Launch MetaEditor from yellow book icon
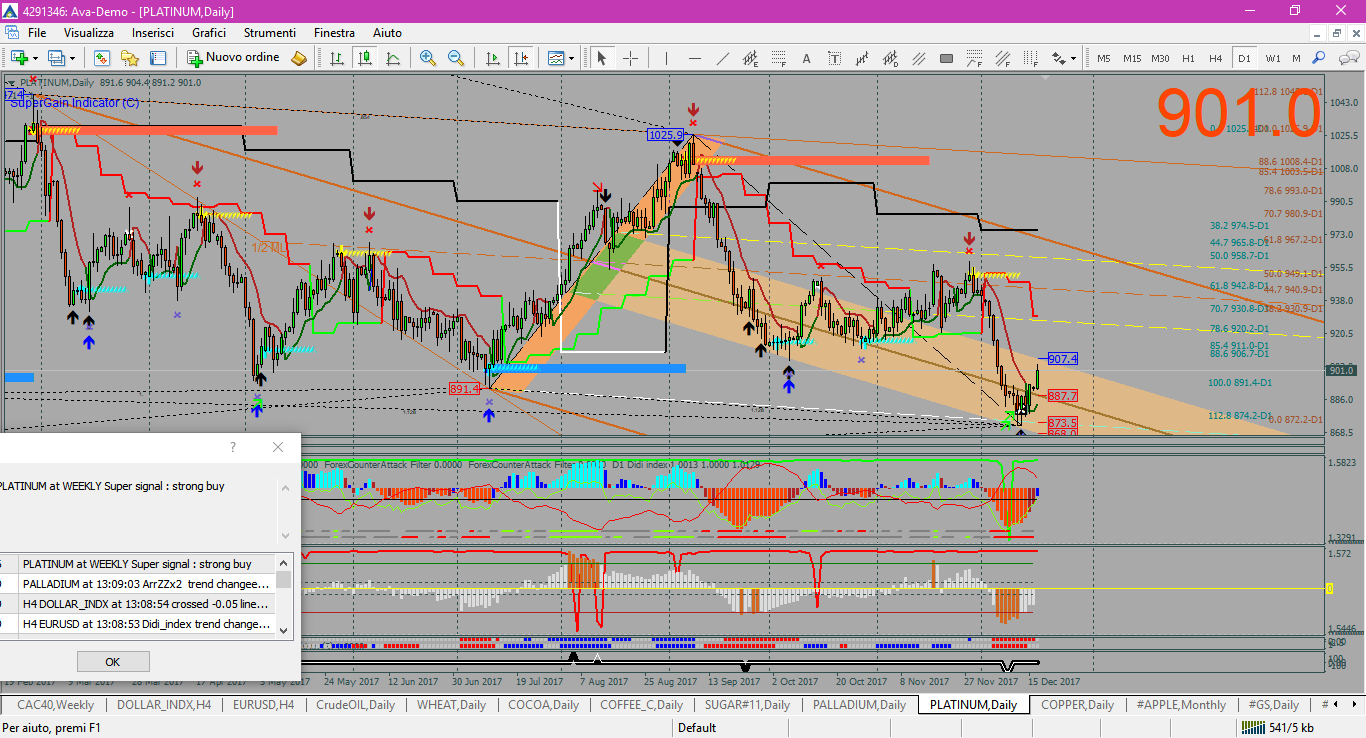Viewport: 1366px width, 738px height. tap(298, 58)
